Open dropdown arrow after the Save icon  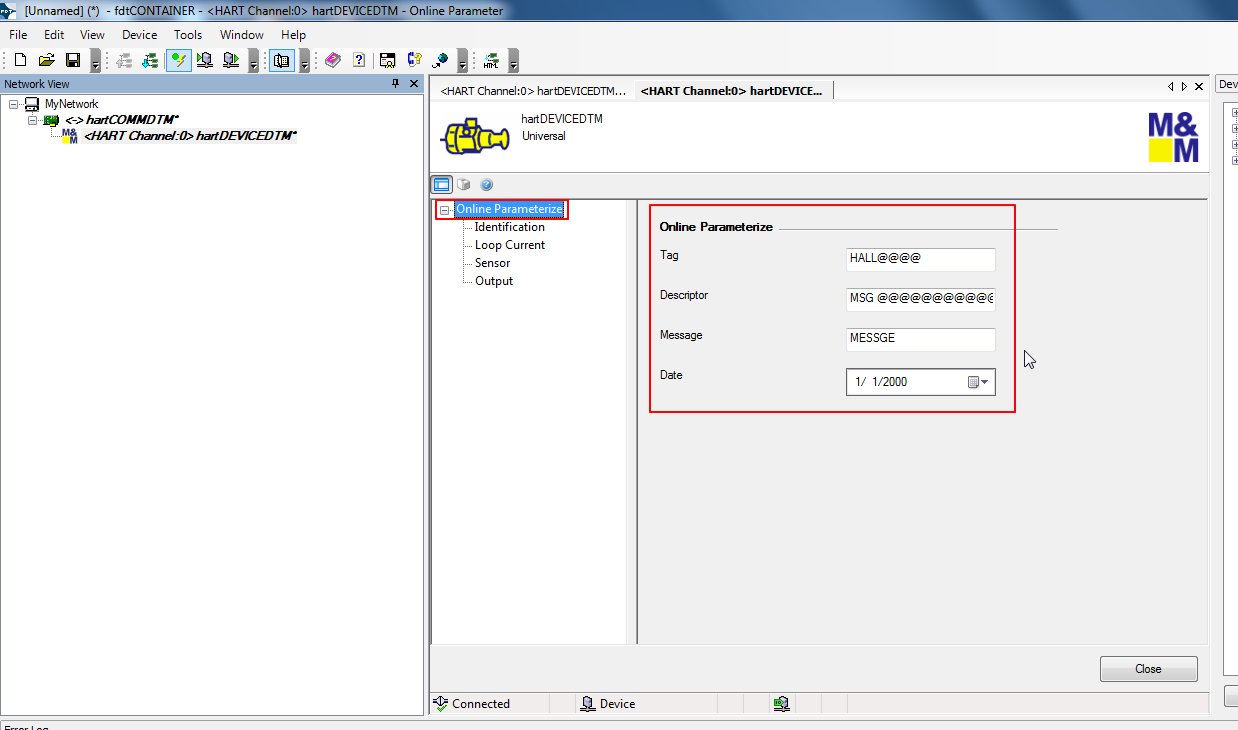coord(95,62)
